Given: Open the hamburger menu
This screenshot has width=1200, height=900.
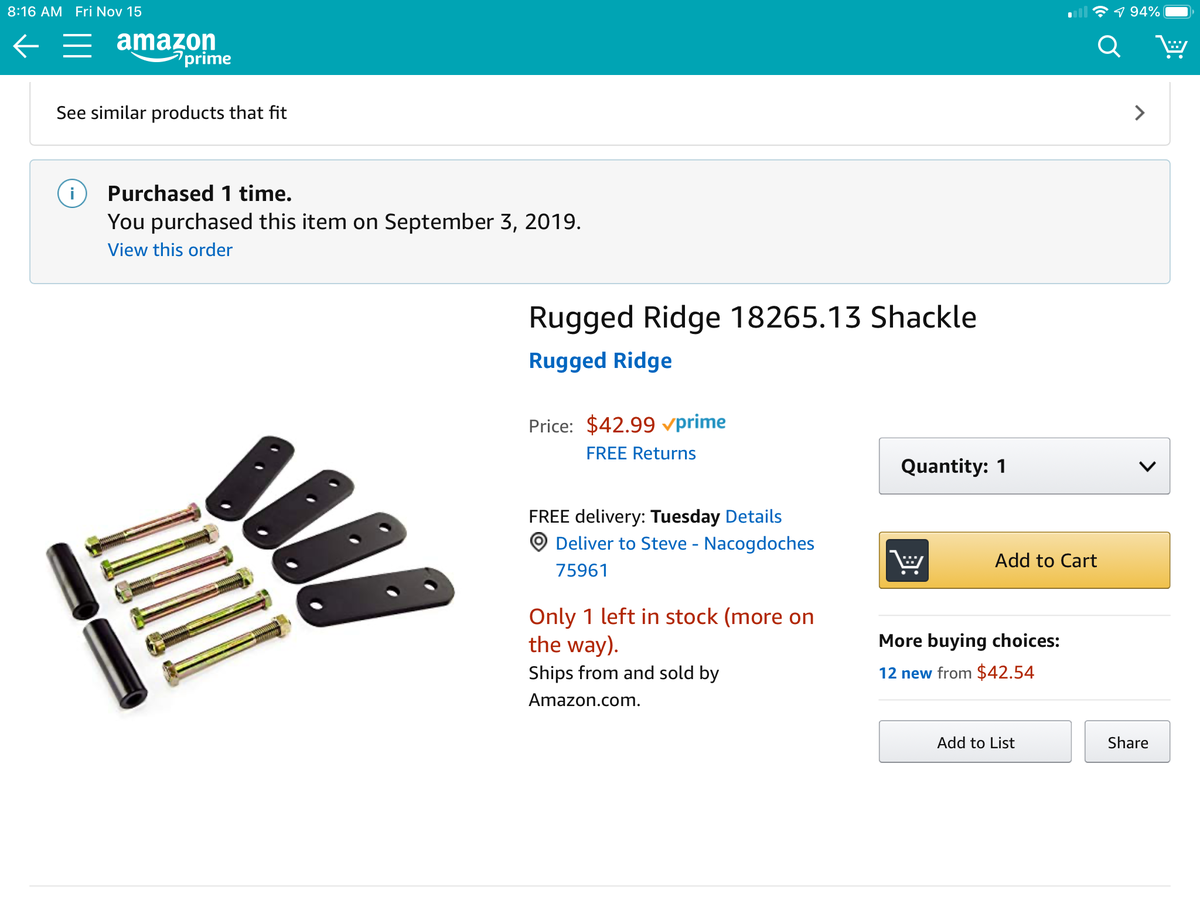Looking at the screenshot, I should pos(78,46).
